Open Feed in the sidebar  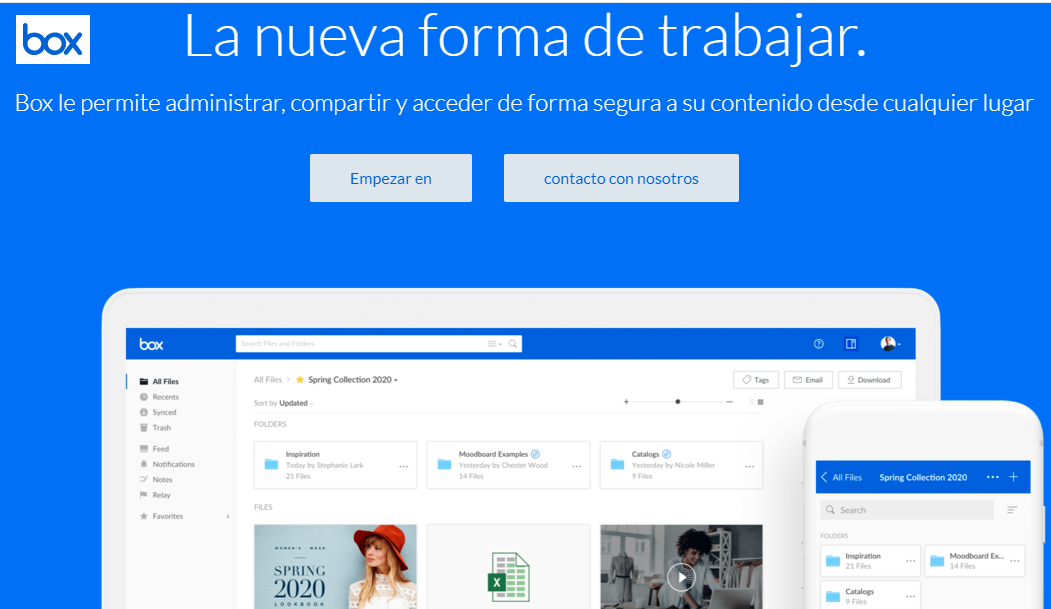(154, 449)
